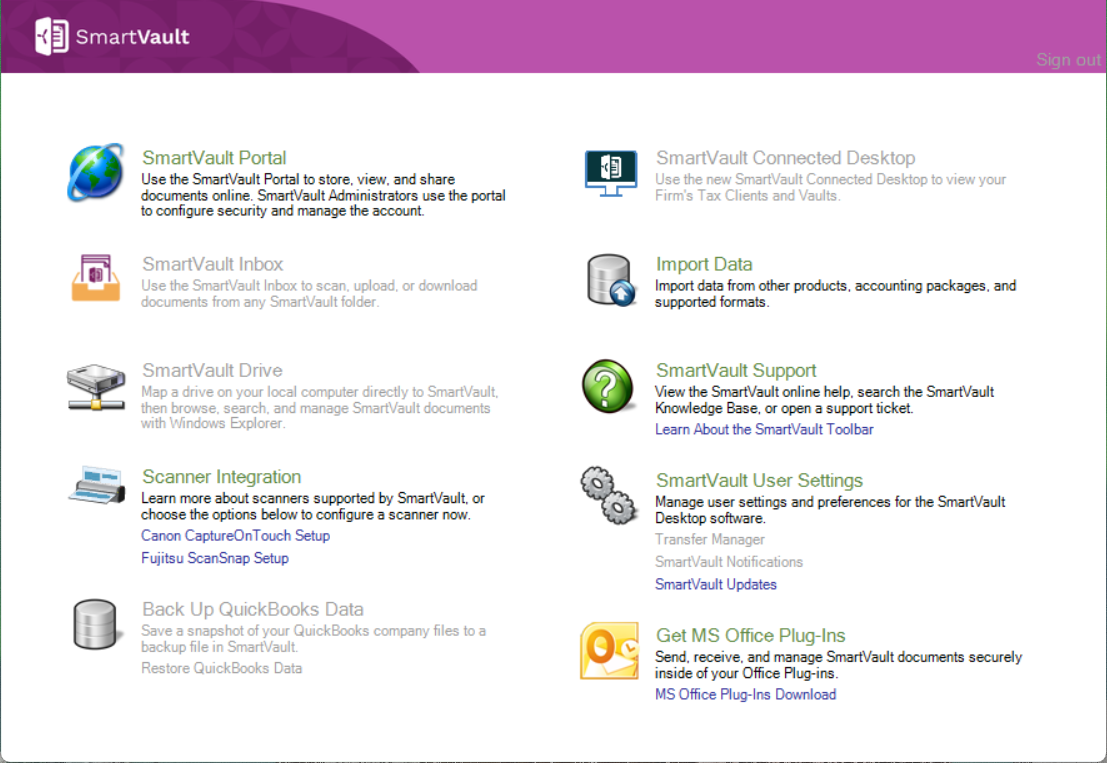Open the SmartVault User Settings heading
The image size is (1107, 763).
(x=759, y=480)
